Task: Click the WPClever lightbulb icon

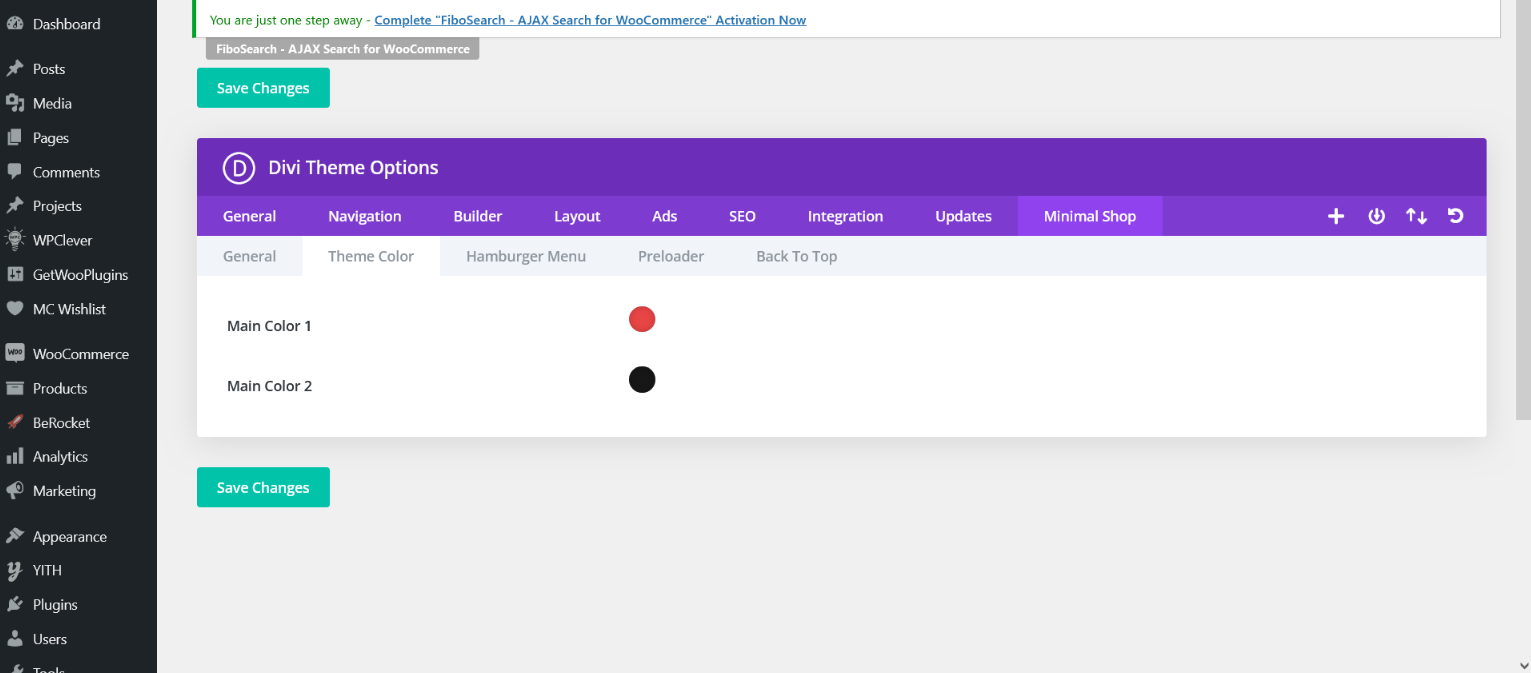Action: (x=15, y=240)
